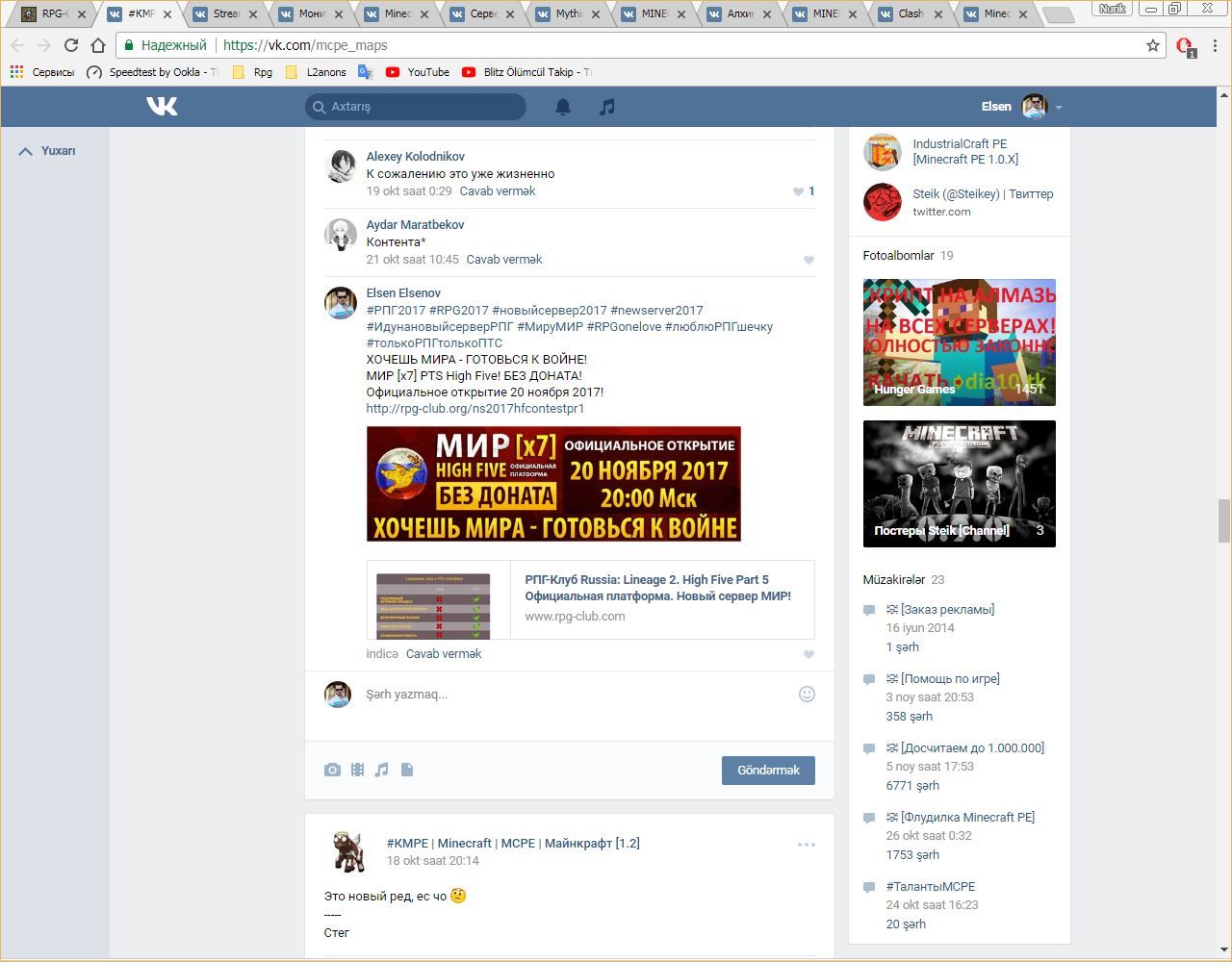Open IndustrialCraft PE link

click(x=965, y=152)
